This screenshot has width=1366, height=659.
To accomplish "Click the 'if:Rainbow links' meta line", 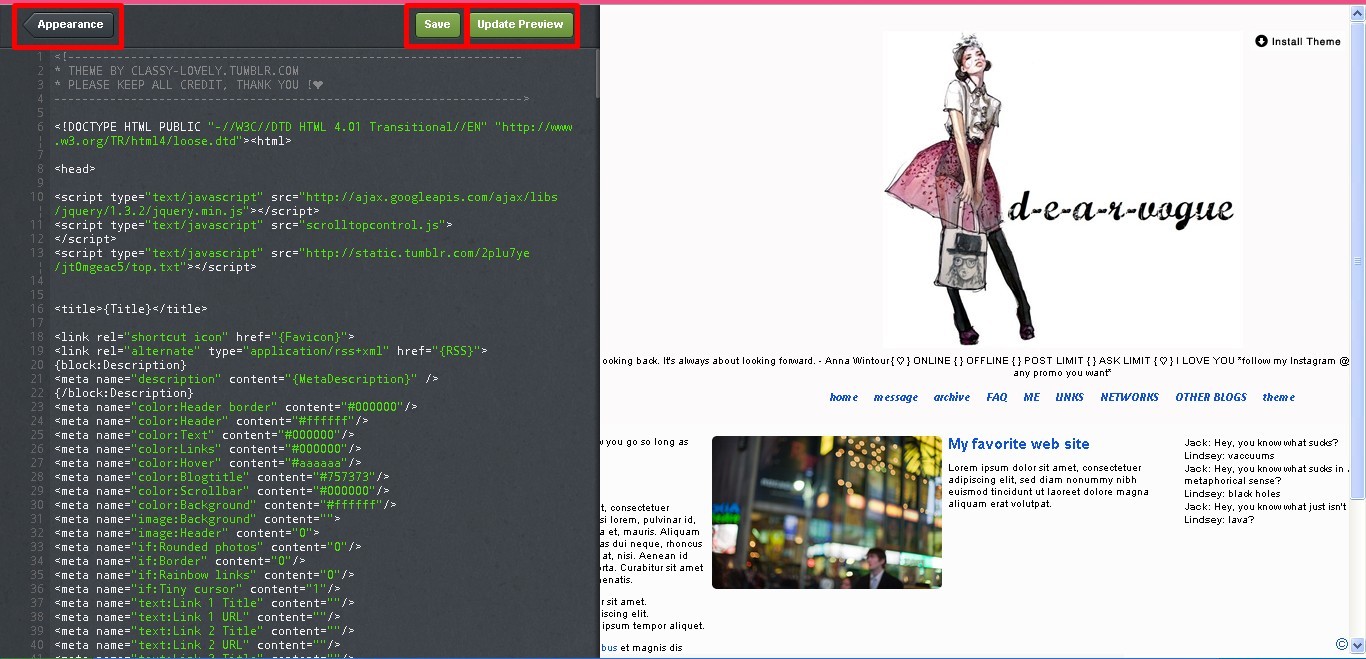I will (208, 575).
